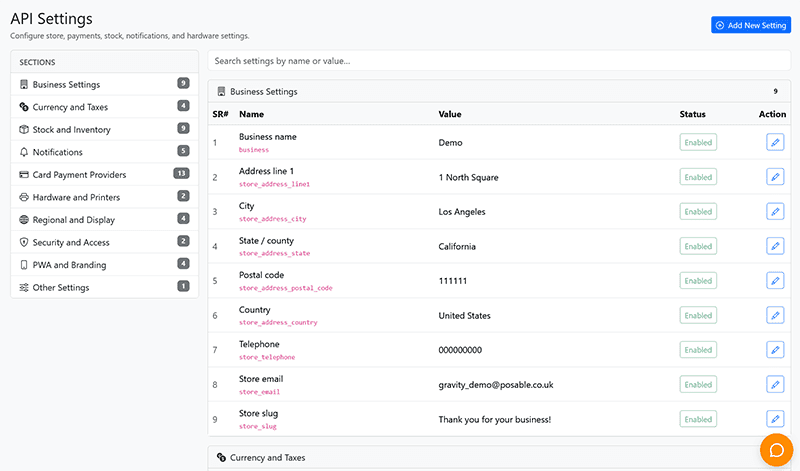Click the value 'Thank you for your business!'
800x471 pixels.
495,419
